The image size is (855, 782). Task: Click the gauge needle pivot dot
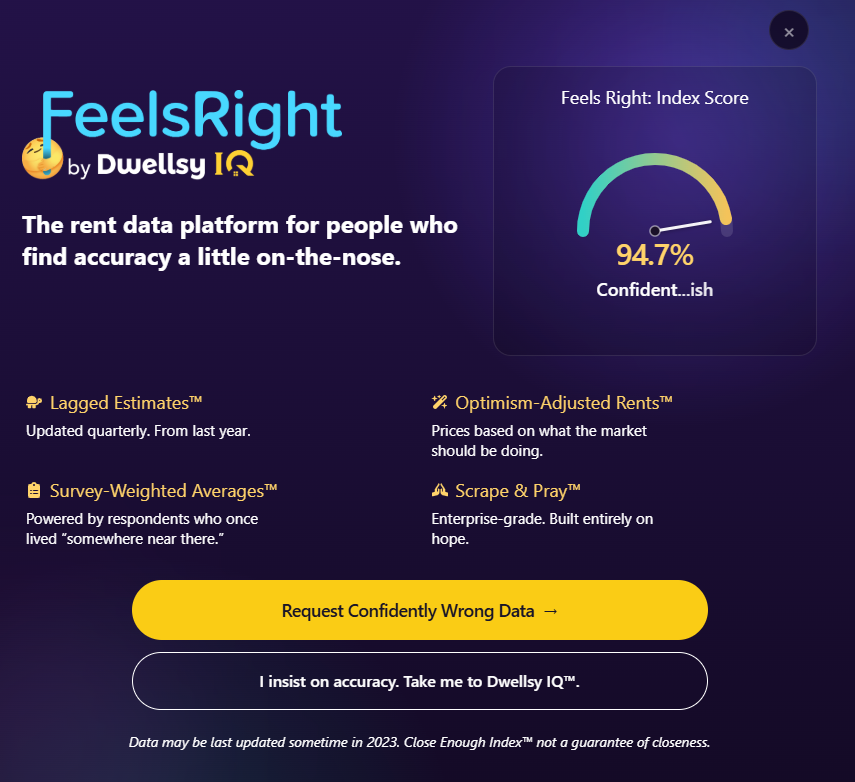pyautogui.click(x=655, y=230)
